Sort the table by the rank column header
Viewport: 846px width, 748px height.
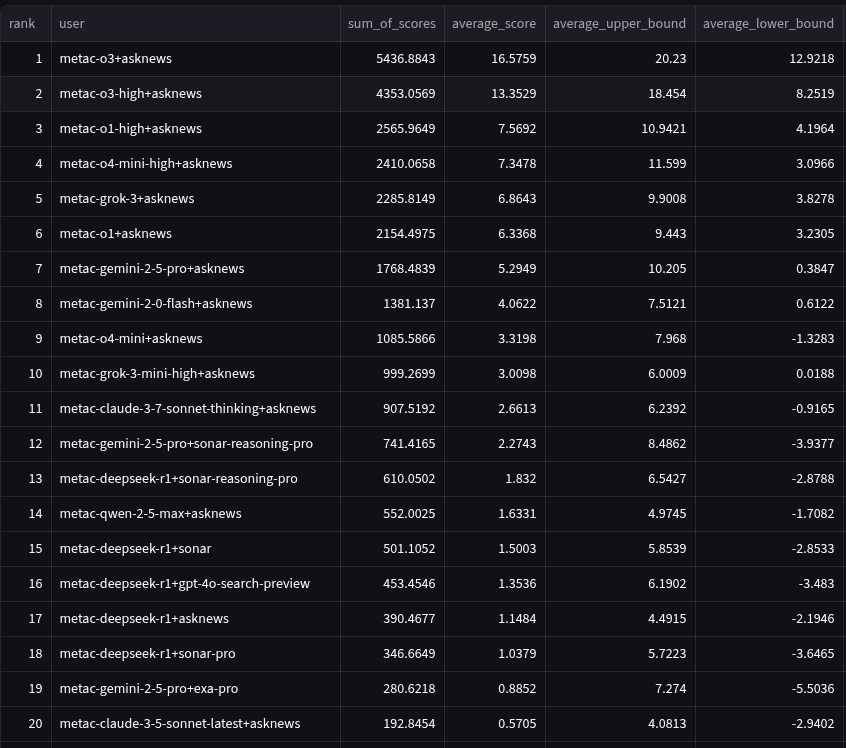(x=23, y=23)
